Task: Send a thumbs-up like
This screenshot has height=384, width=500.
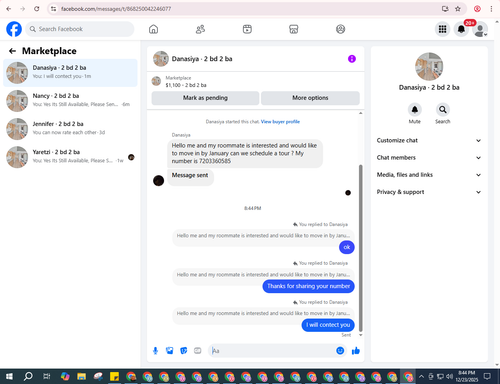Action: 356,351
